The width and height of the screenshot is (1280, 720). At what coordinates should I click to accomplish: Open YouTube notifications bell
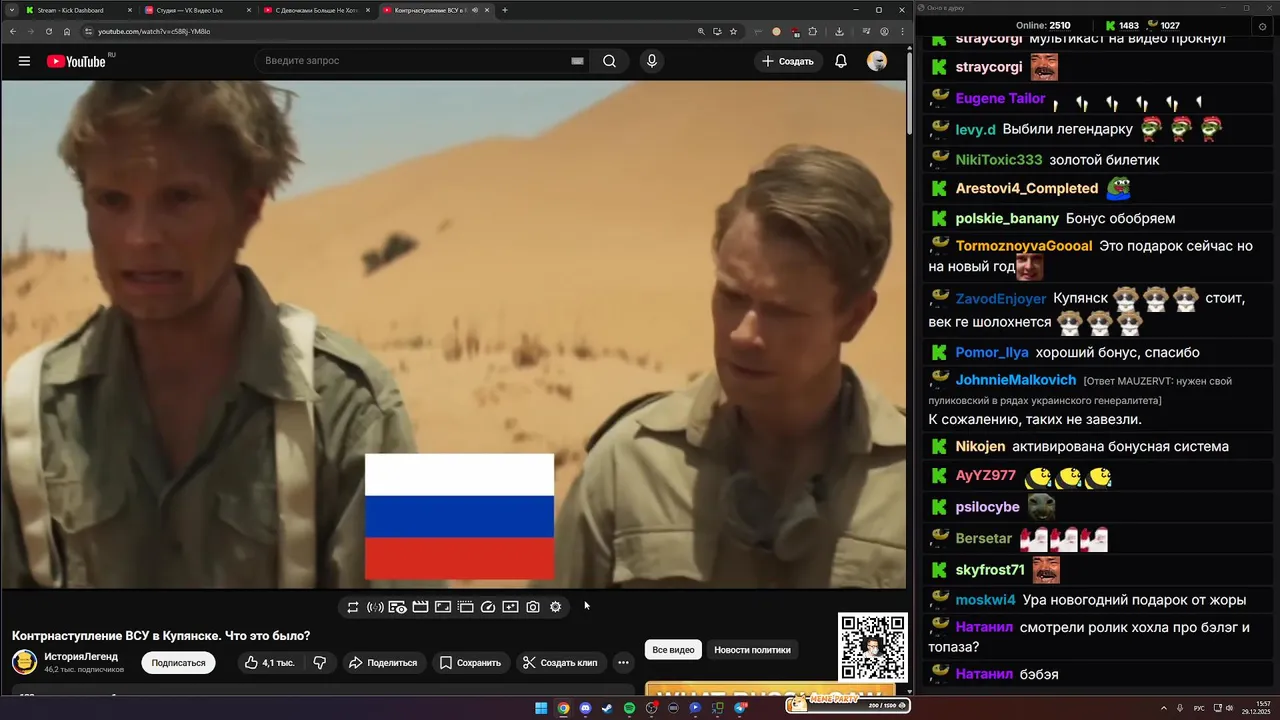coord(841,61)
